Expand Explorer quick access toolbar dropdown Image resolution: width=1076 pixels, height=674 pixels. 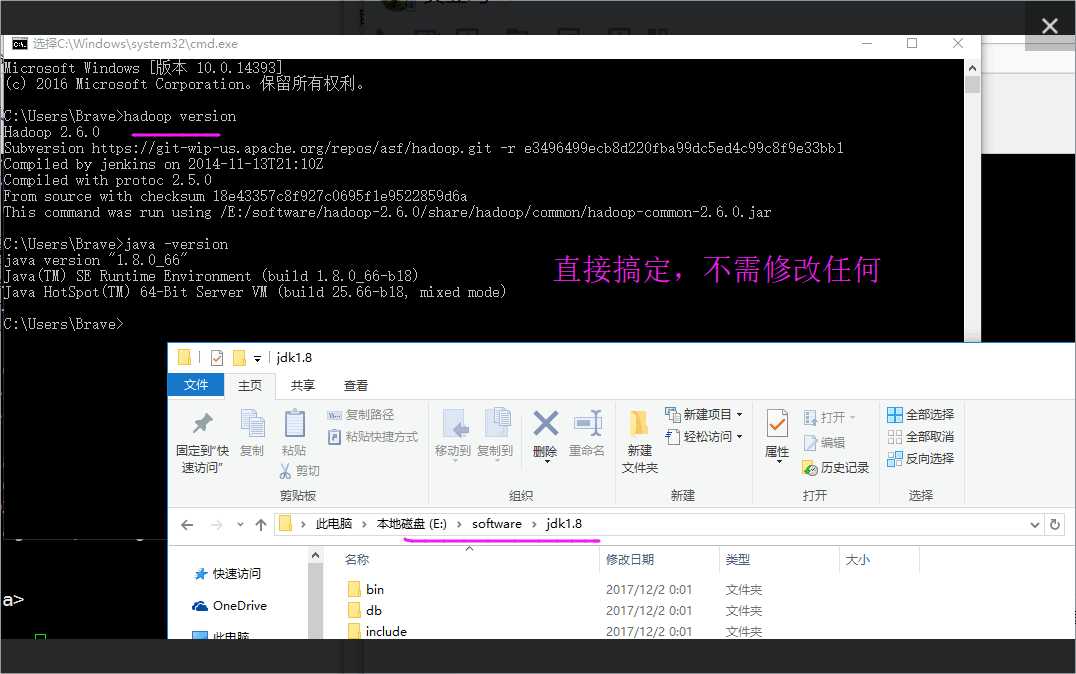[x=257, y=358]
